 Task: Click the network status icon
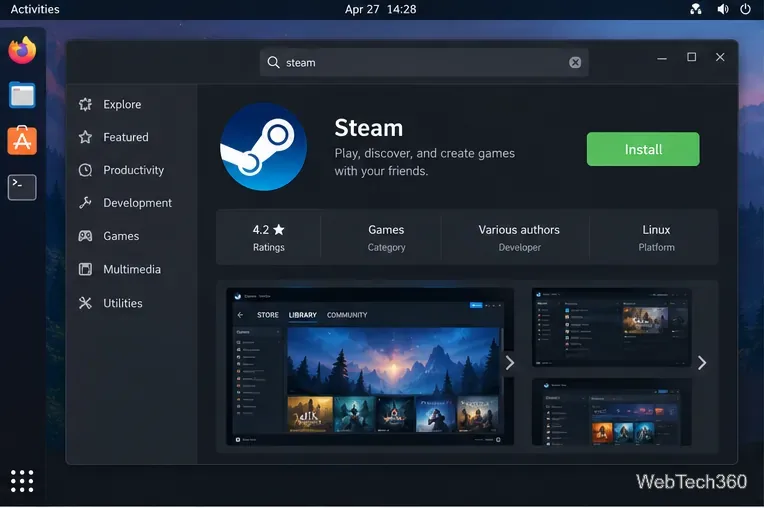[696, 9]
